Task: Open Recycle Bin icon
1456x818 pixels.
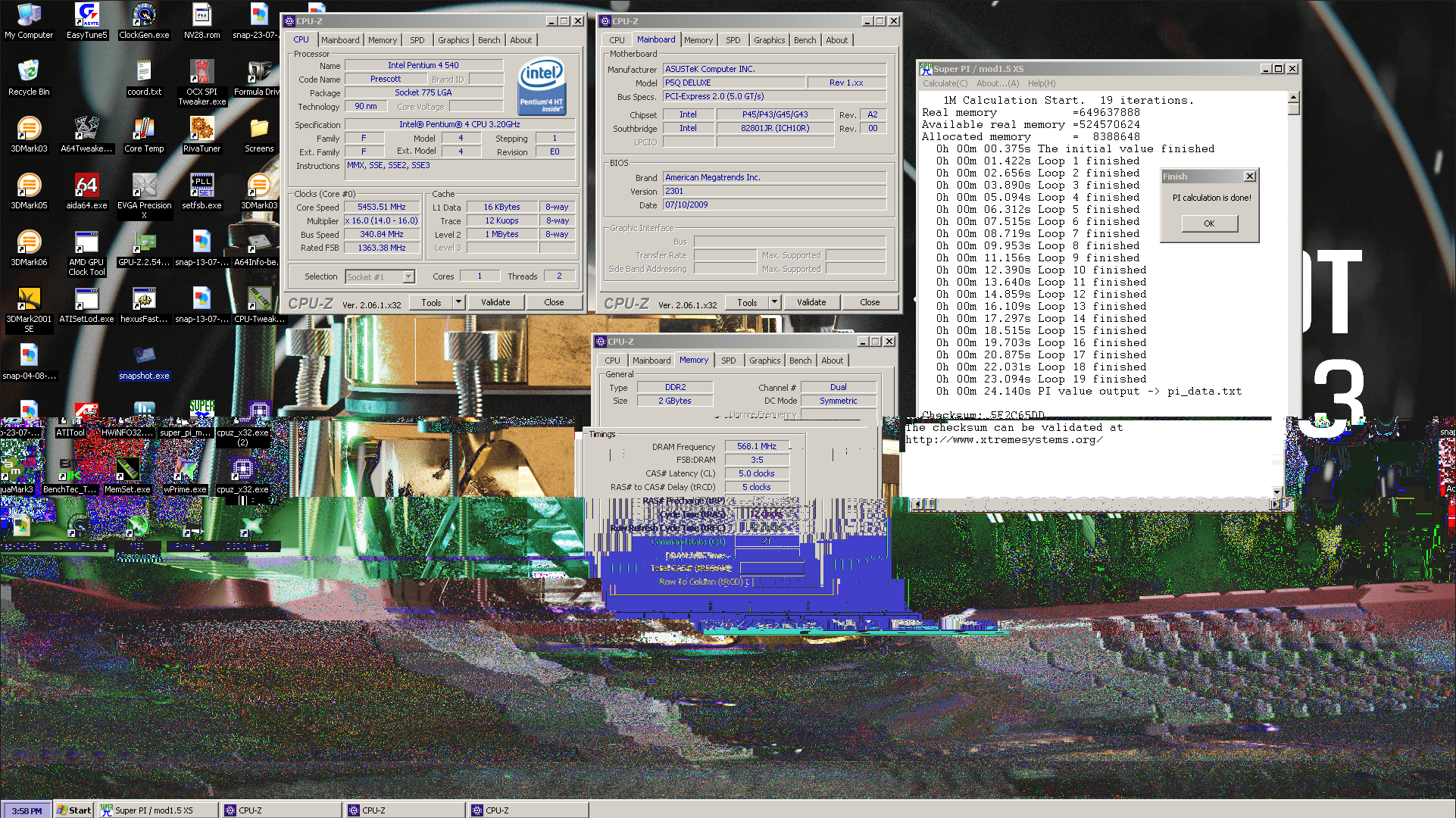Action: tap(29, 78)
